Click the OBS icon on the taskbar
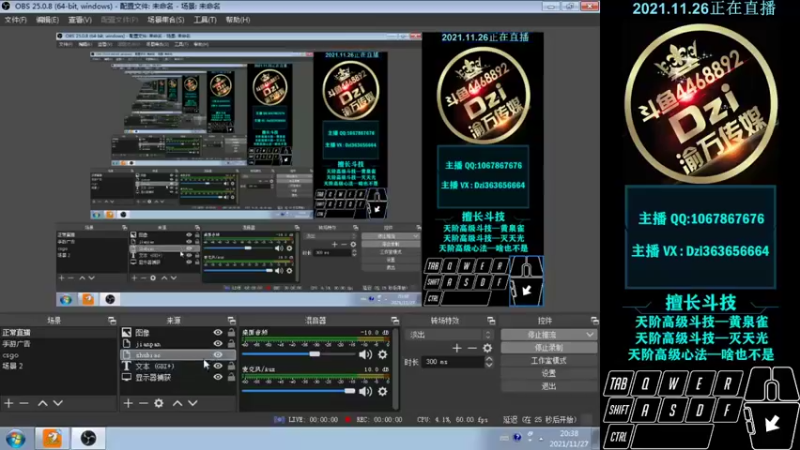The width and height of the screenshot is (800, 450). click(x=88, y=438)
